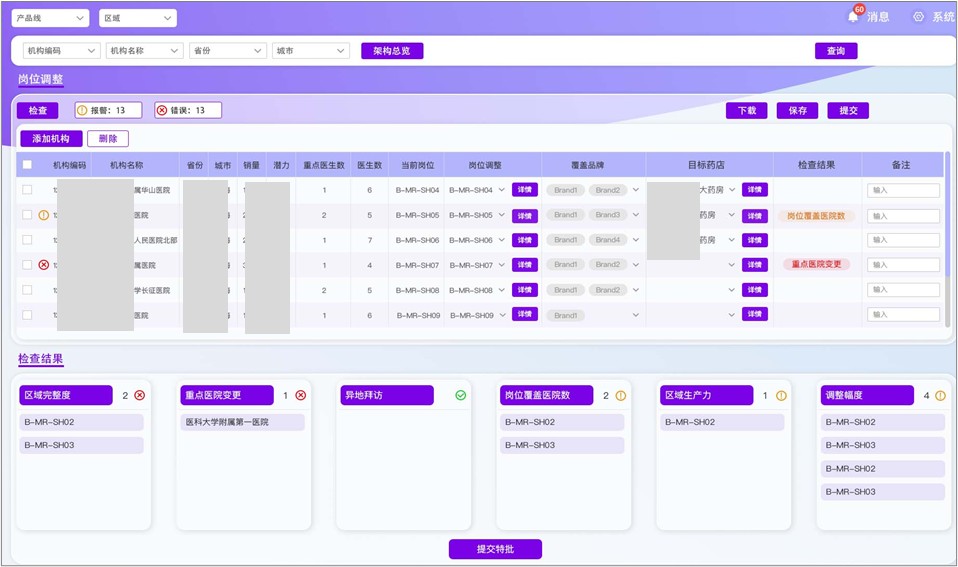Check the row checkbox for B-MR-SH07

tap(27, 265)
